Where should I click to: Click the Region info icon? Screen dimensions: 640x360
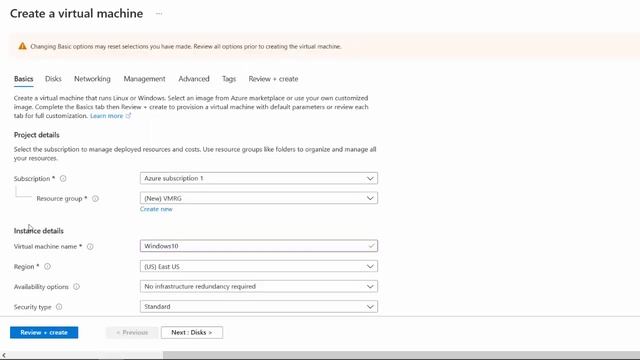coord(47,267)
